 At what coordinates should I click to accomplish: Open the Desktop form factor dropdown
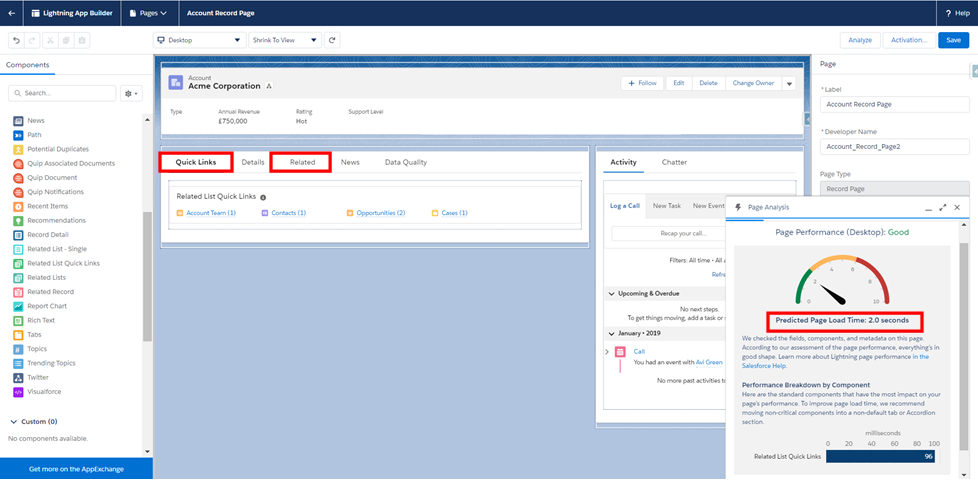pyautogui.click(x=199, y=40)
